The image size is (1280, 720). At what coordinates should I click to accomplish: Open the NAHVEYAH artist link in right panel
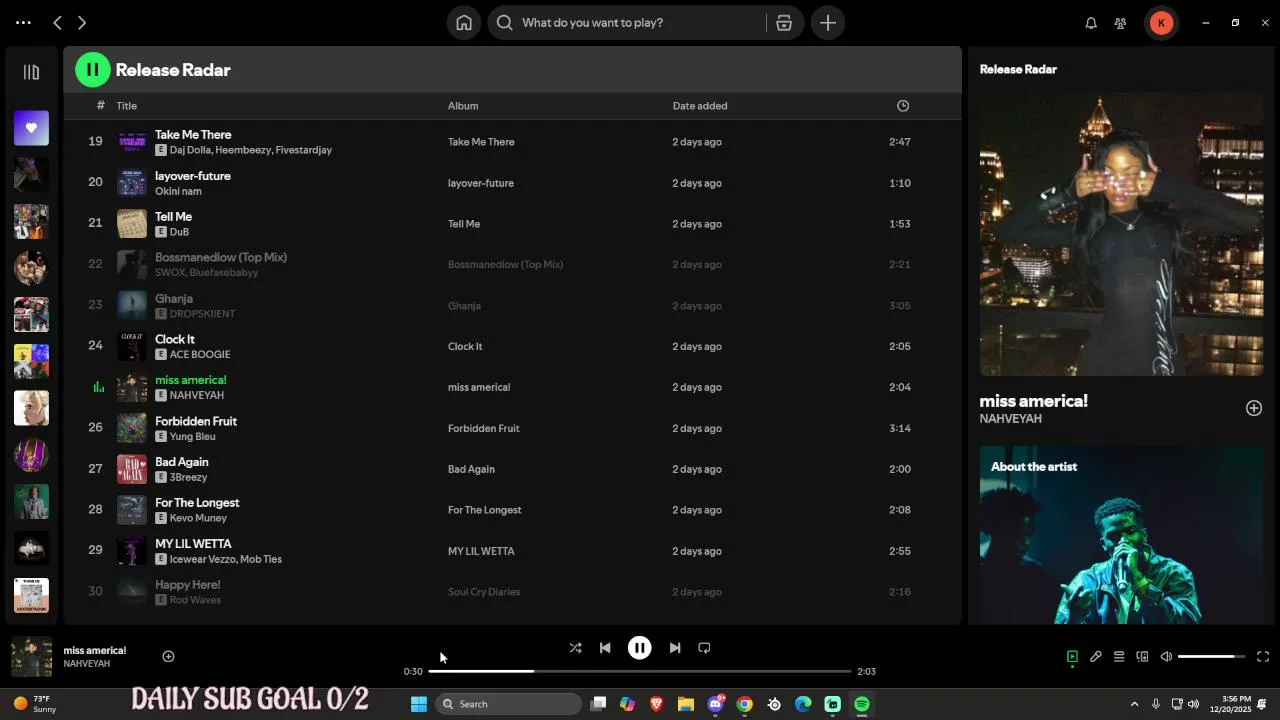pos(1010,419)
